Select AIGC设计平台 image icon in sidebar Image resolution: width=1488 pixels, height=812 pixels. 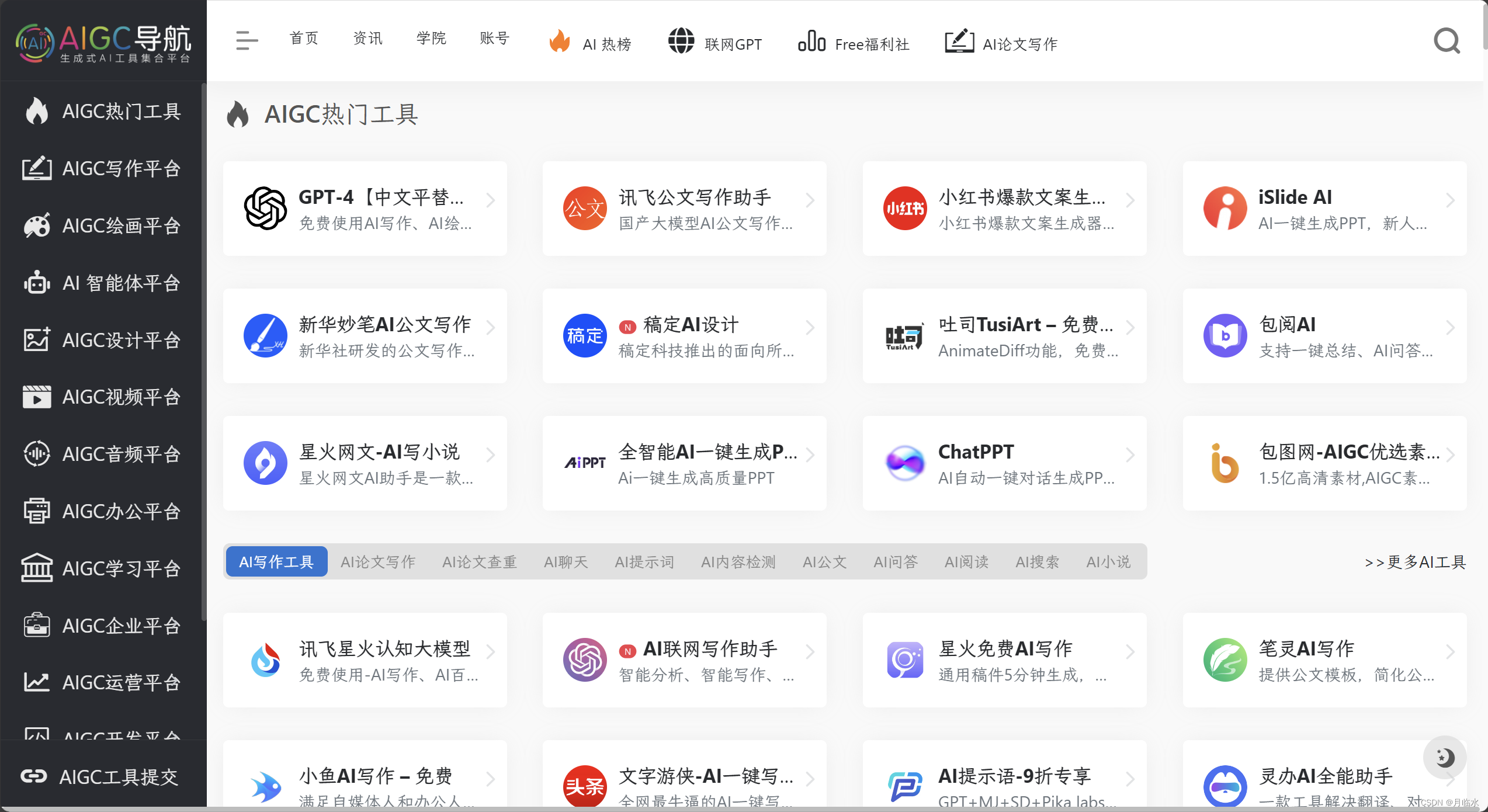pos(37,339)
